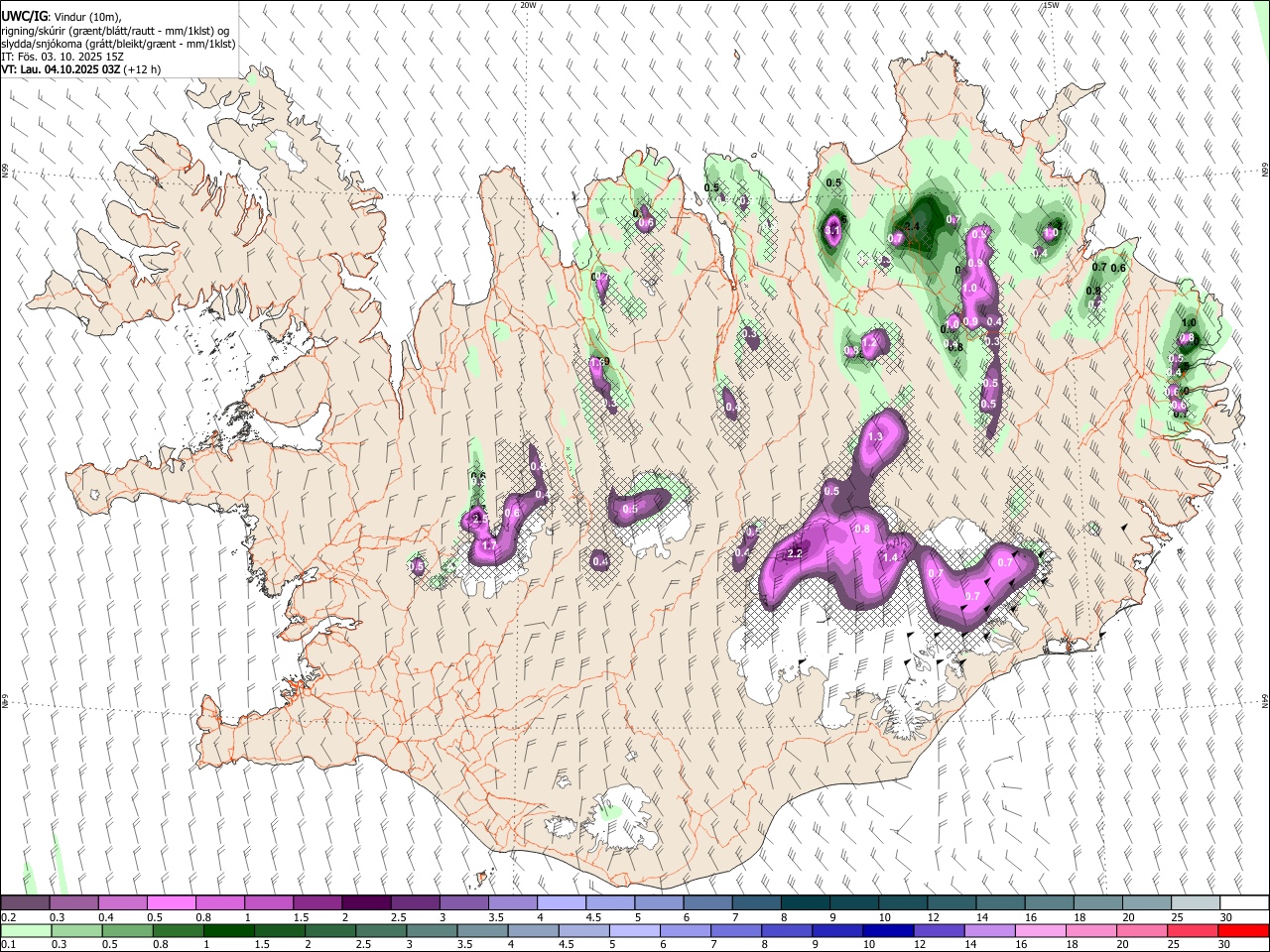Click the 'IT: Fös. 03. 10. 2025 15Z' line

63,57
